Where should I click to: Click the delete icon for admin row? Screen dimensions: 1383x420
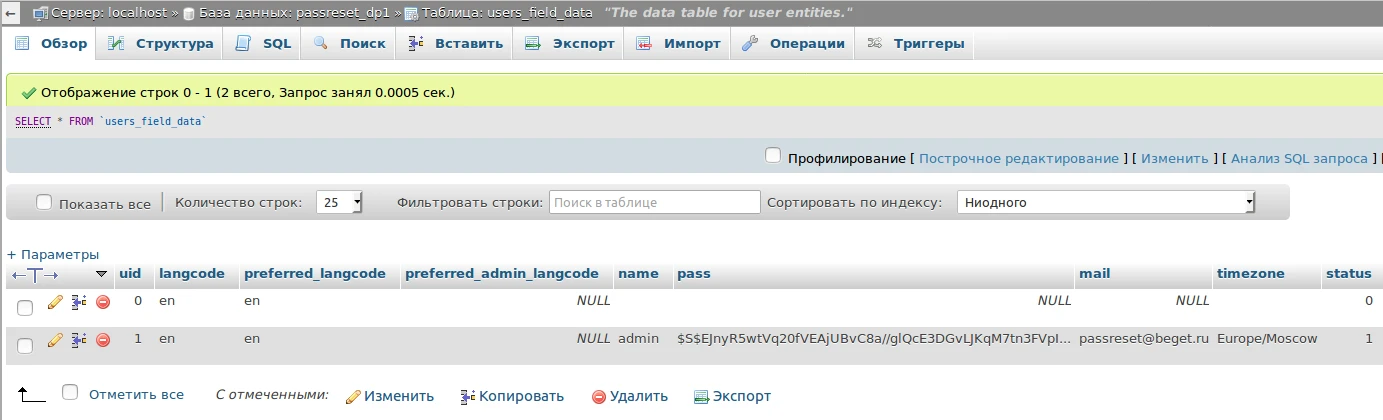coord(103,339)
